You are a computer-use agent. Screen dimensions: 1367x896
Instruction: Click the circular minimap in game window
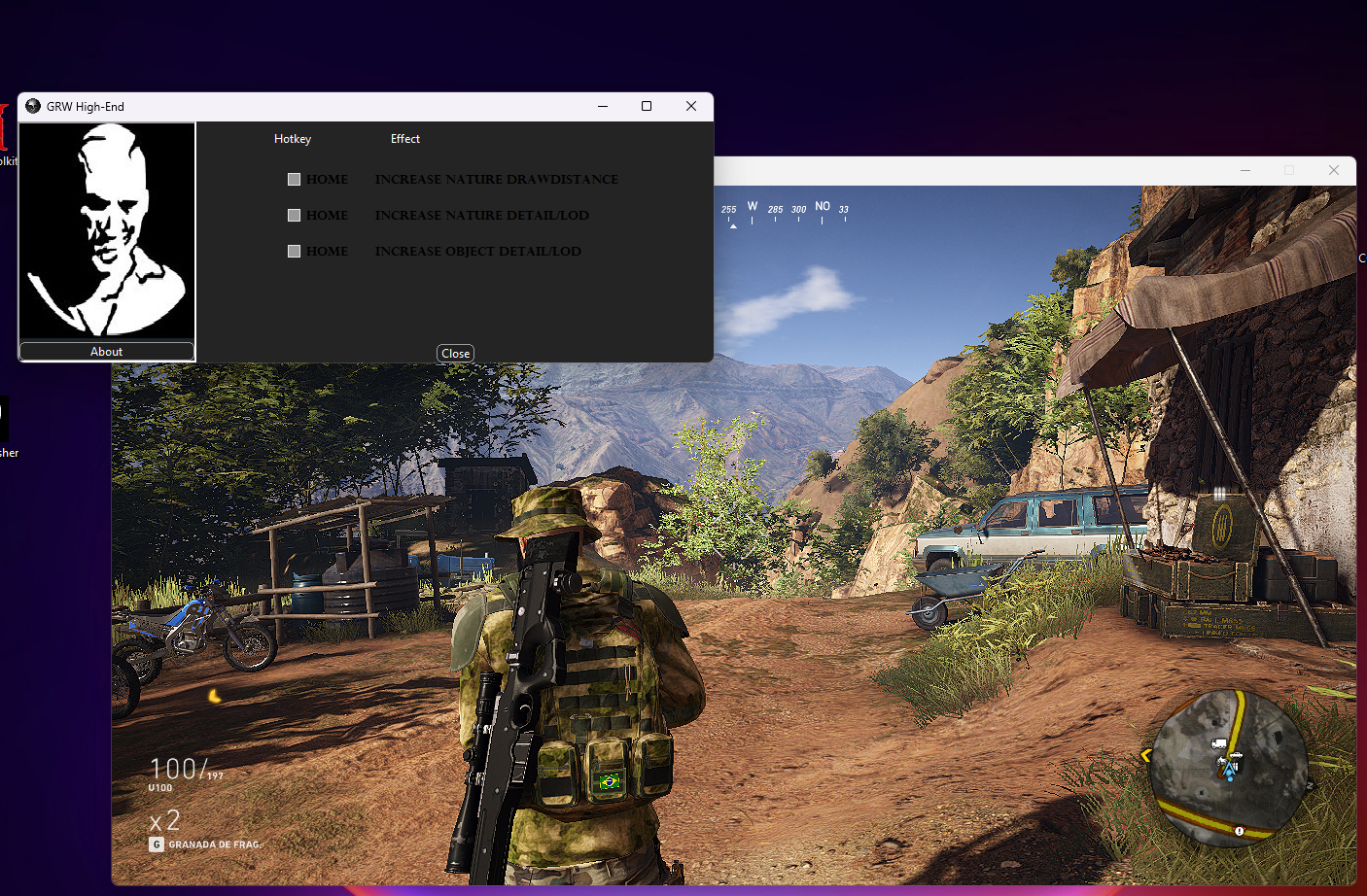coord(1229,768)
